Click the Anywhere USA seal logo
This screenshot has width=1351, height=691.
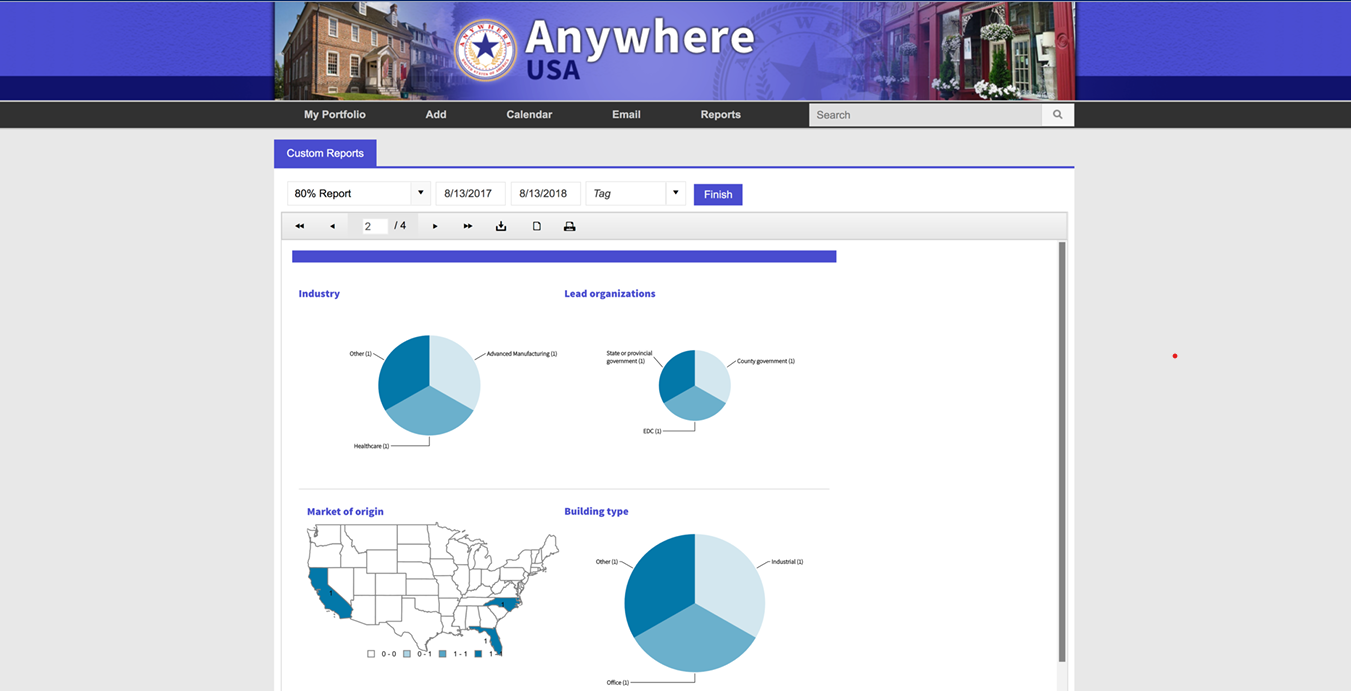[485, 49]
